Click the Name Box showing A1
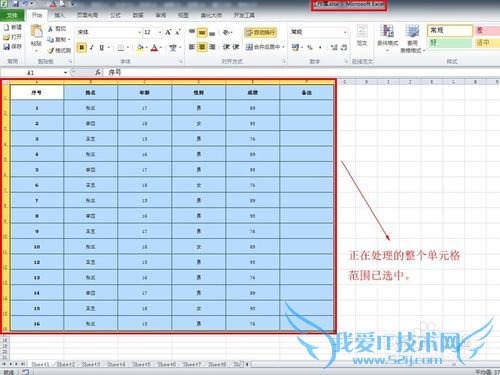The height and width of the screenshot is (375, 500). point(32,73)
